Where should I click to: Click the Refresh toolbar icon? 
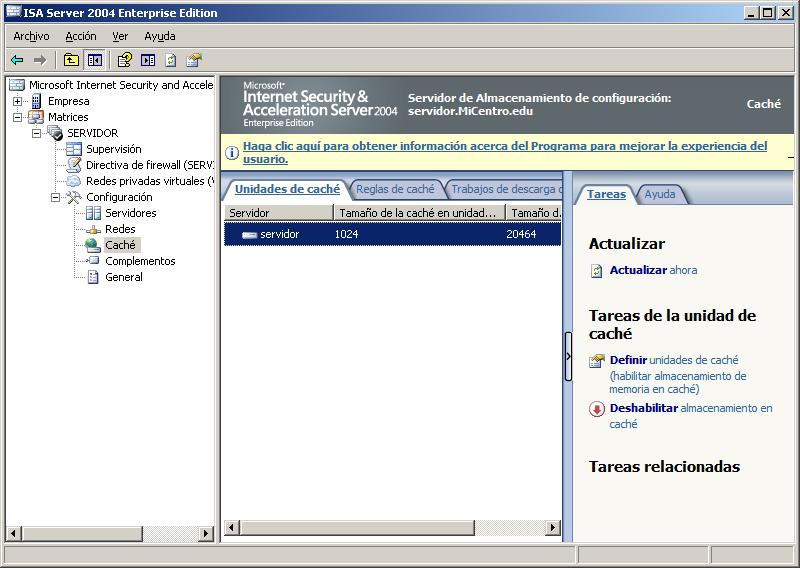(171, 60)
